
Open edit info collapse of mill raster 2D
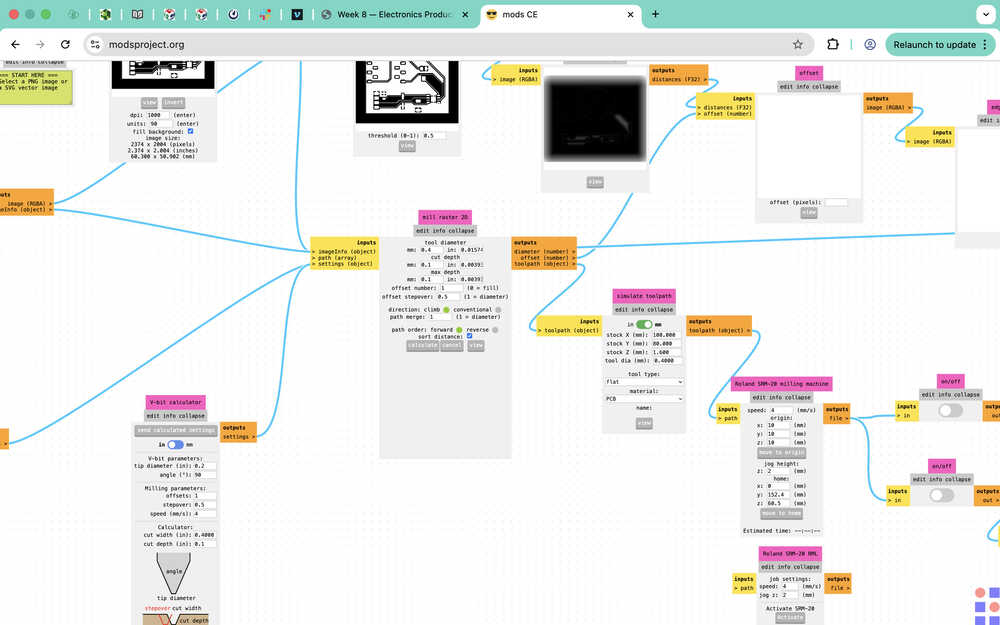click(445, 231)
